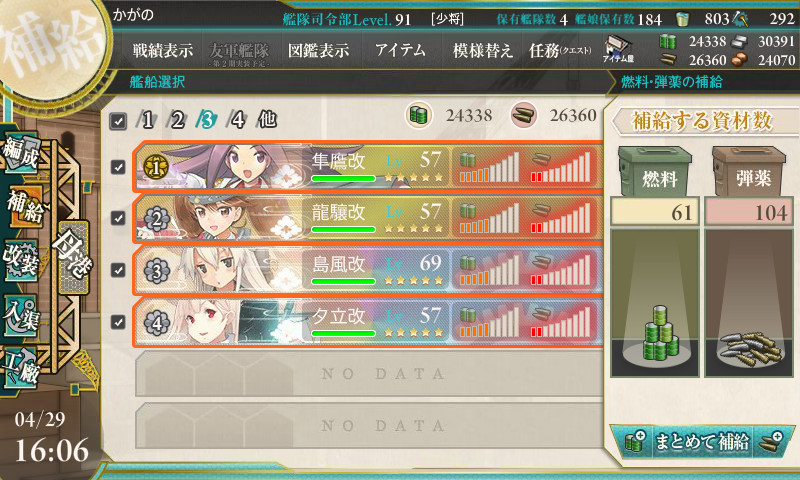Uncheck the 夕立改 ship checkbox

click(x=118, y=322)
